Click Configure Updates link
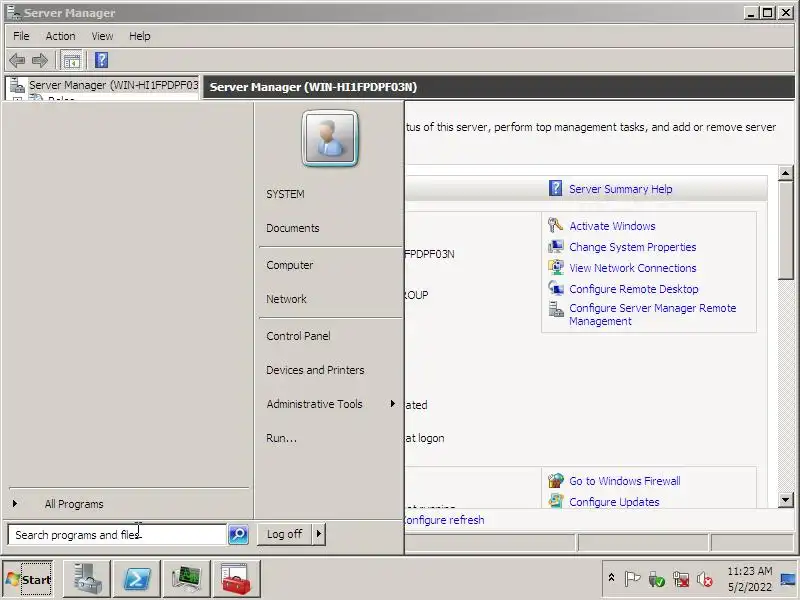 click(614, 502)
